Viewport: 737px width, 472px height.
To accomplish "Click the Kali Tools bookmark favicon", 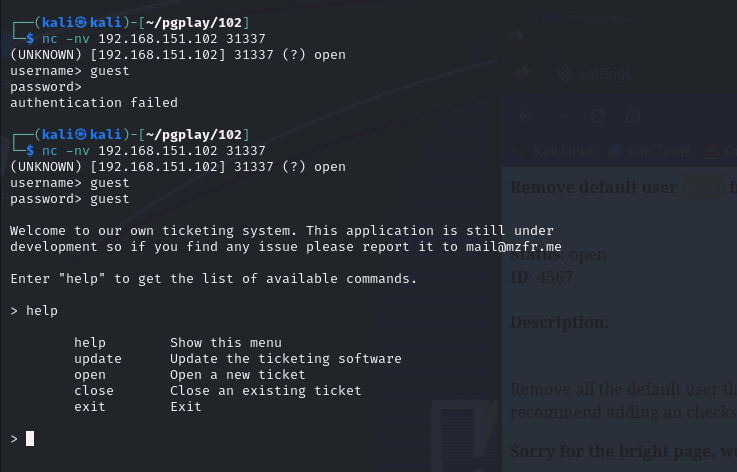I will (616, 151).
